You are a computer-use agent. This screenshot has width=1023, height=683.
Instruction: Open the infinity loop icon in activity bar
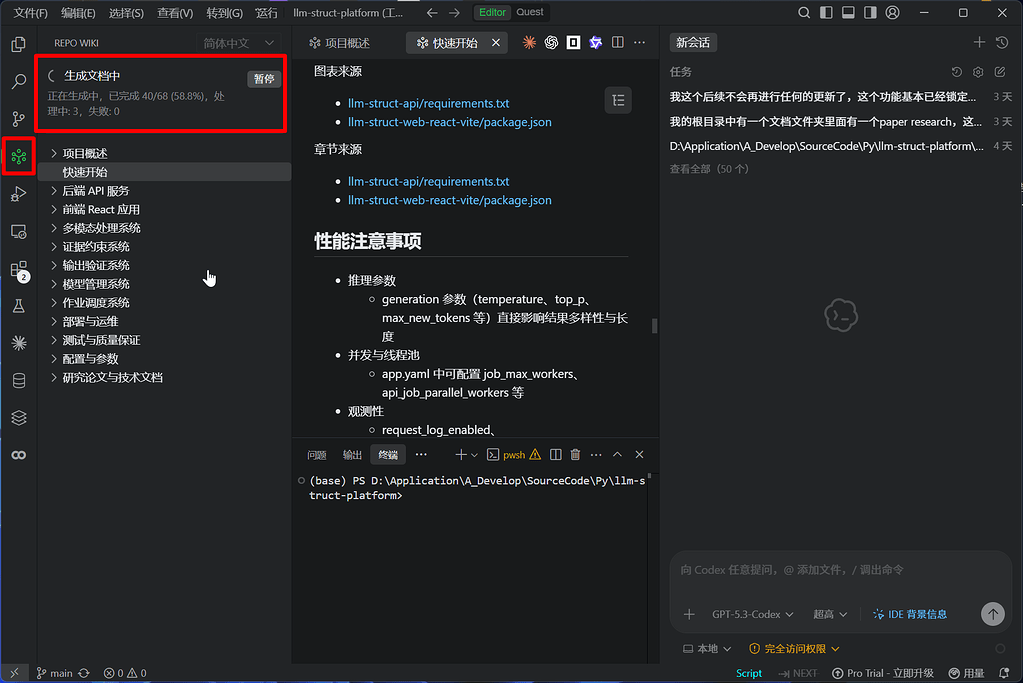coord(18,455)
